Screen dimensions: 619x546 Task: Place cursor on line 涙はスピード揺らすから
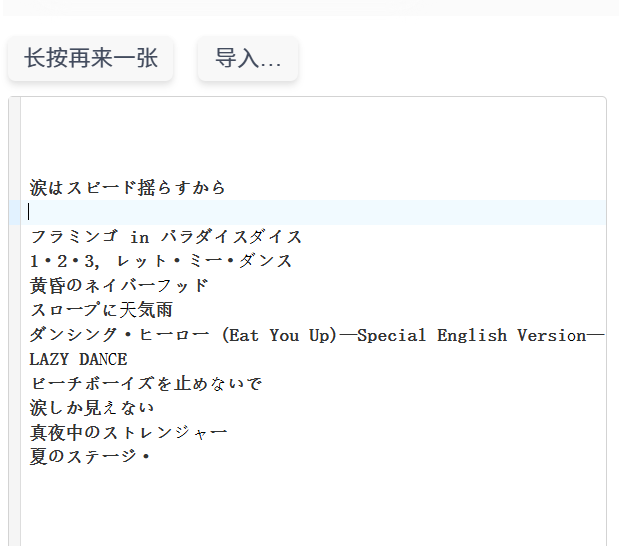click(x=128, y=188)
